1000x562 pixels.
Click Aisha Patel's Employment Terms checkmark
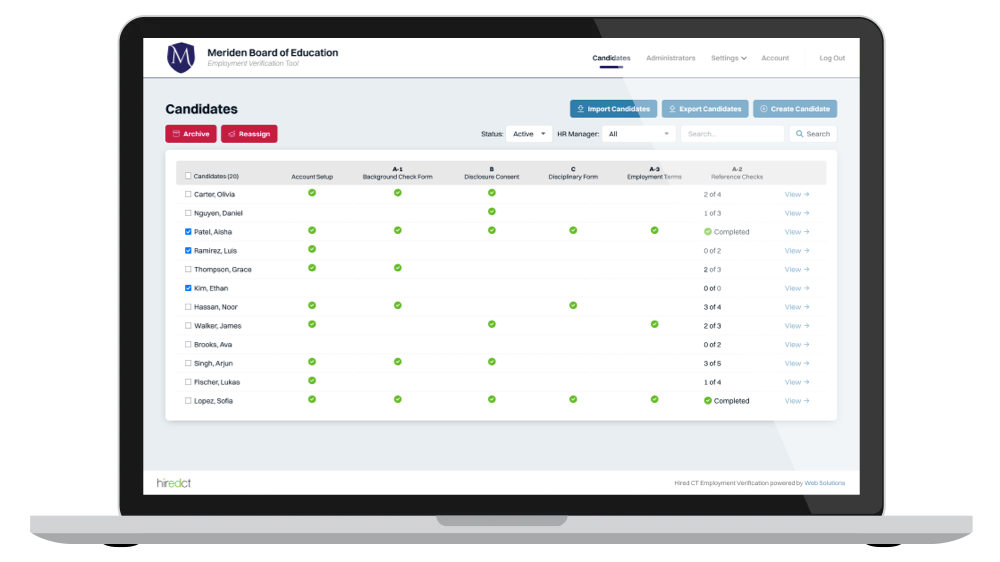pyautogui.click(x=654, y=230)
